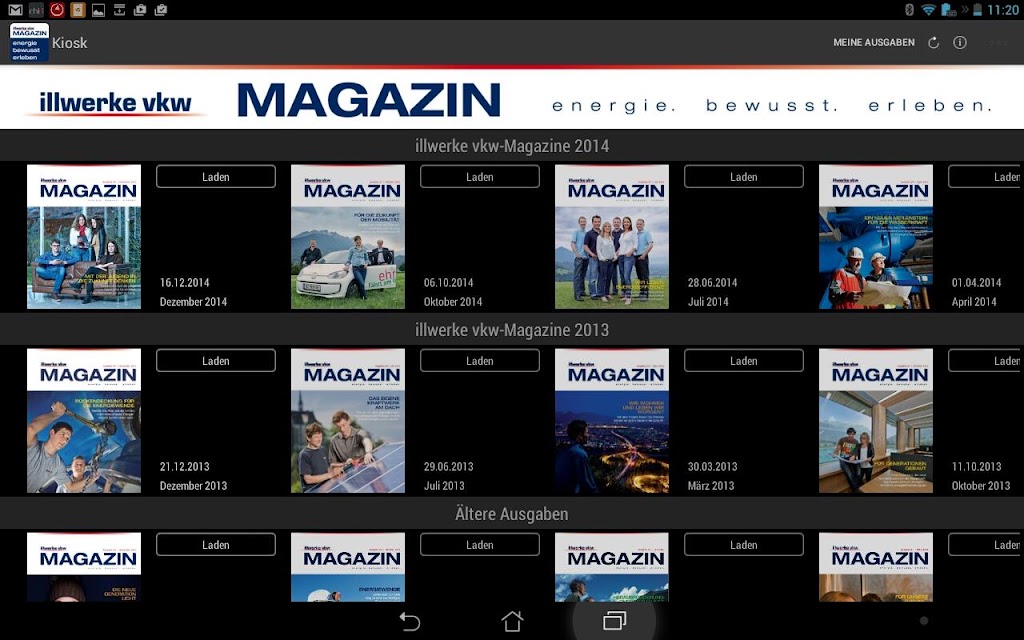Image resolution: width=1024 pixels, height=640 pixels.
Task: Select the date text 29.06.2013
Action: (449, 467)
